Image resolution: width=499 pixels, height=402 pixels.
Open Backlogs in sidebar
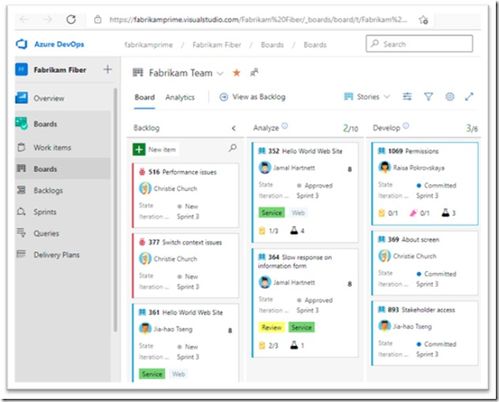48,190
